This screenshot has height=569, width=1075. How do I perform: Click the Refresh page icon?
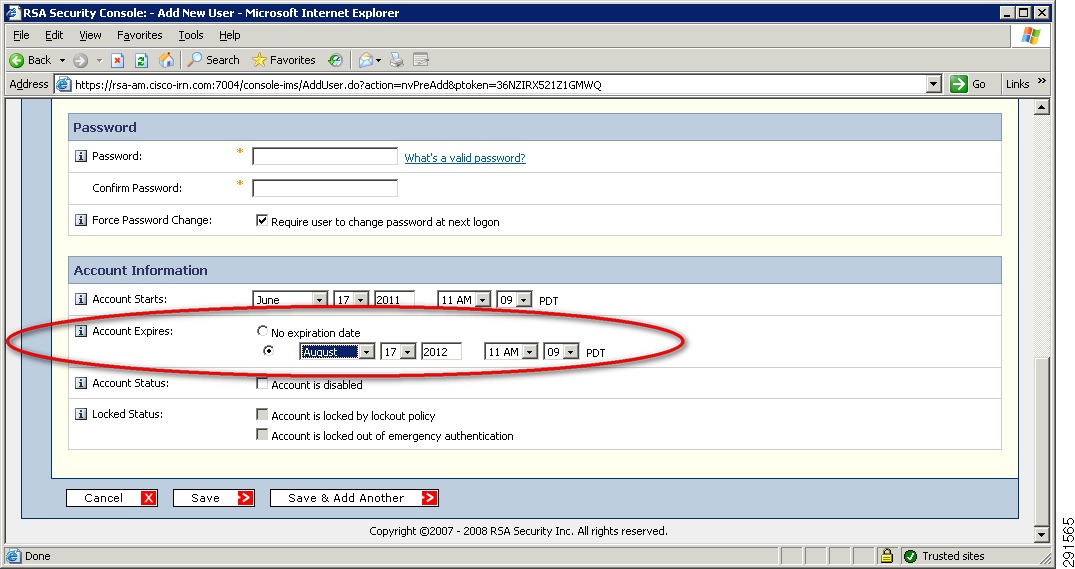point(141,60)
